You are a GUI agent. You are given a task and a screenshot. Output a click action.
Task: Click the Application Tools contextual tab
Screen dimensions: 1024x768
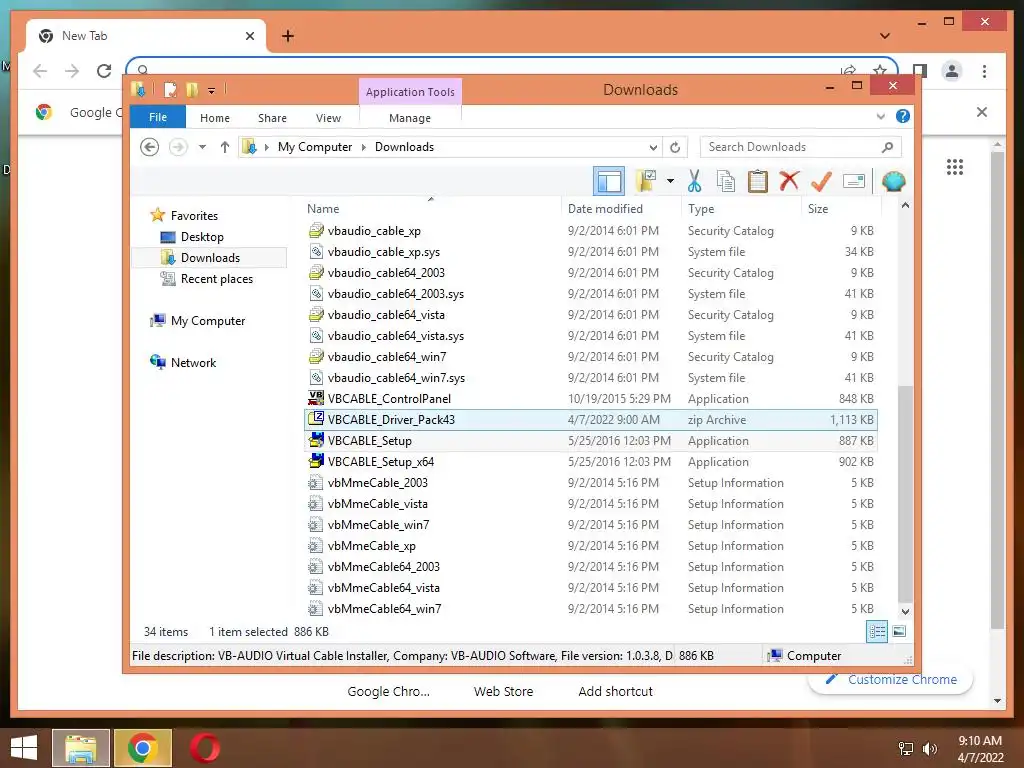tap(410, 91)
